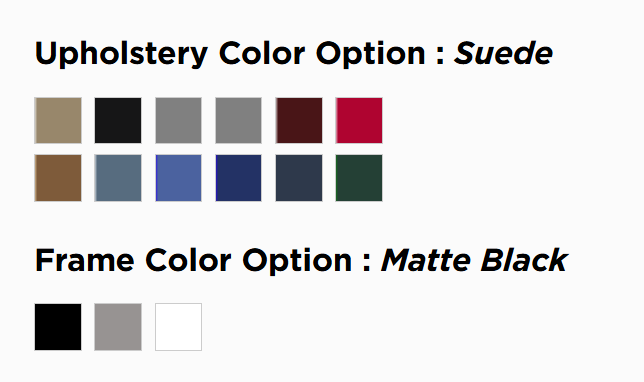
Task: Pick the gray upholstery swatch next to black
Action: [x=178, y=120]
